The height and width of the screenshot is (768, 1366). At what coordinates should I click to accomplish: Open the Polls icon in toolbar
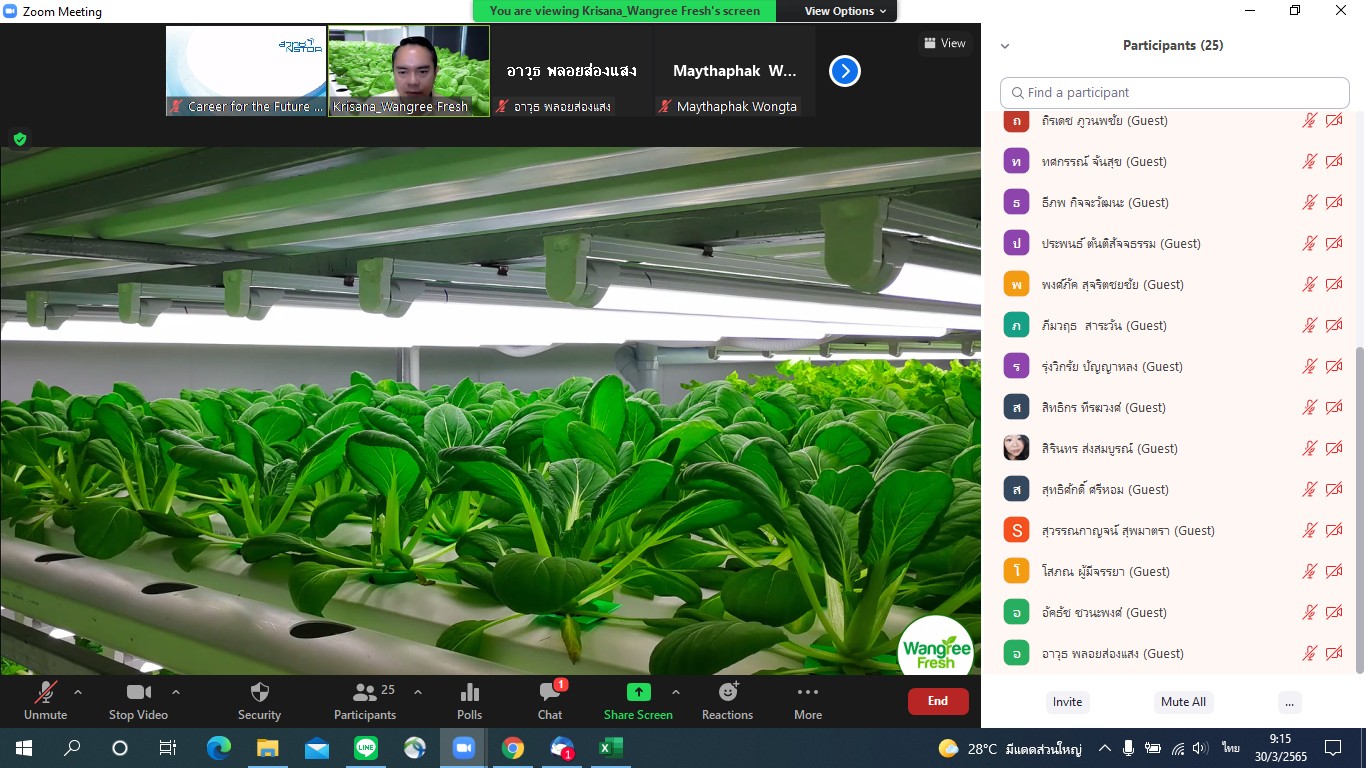469,693
